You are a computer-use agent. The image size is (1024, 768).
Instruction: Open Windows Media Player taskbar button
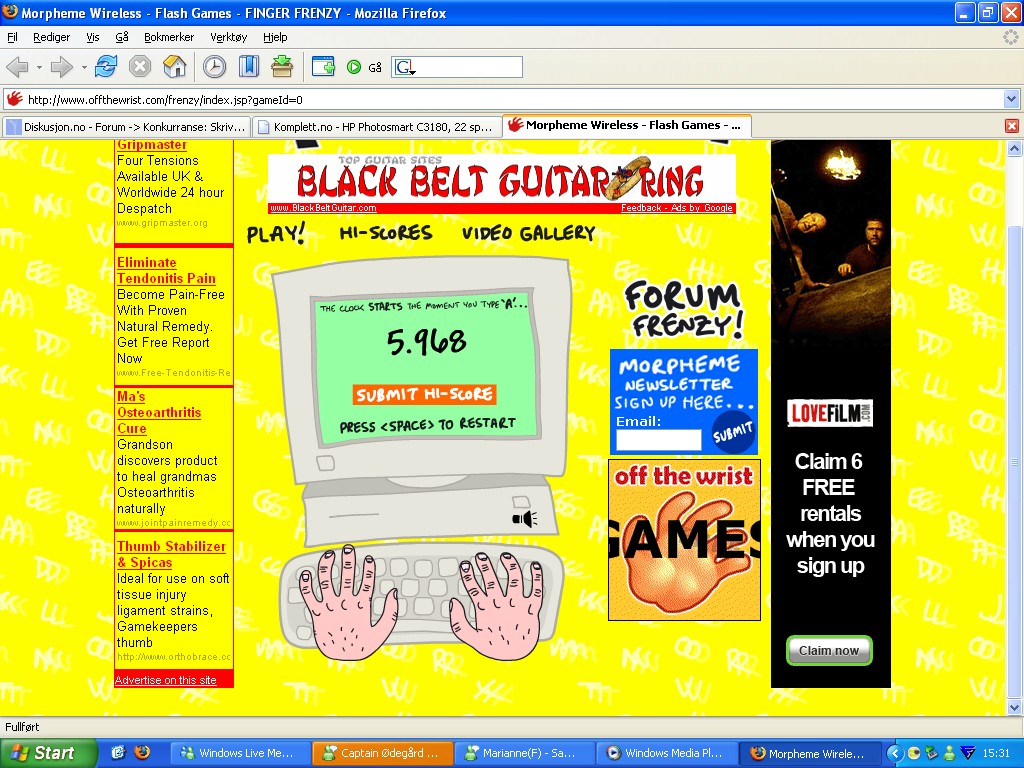(667, 753)
